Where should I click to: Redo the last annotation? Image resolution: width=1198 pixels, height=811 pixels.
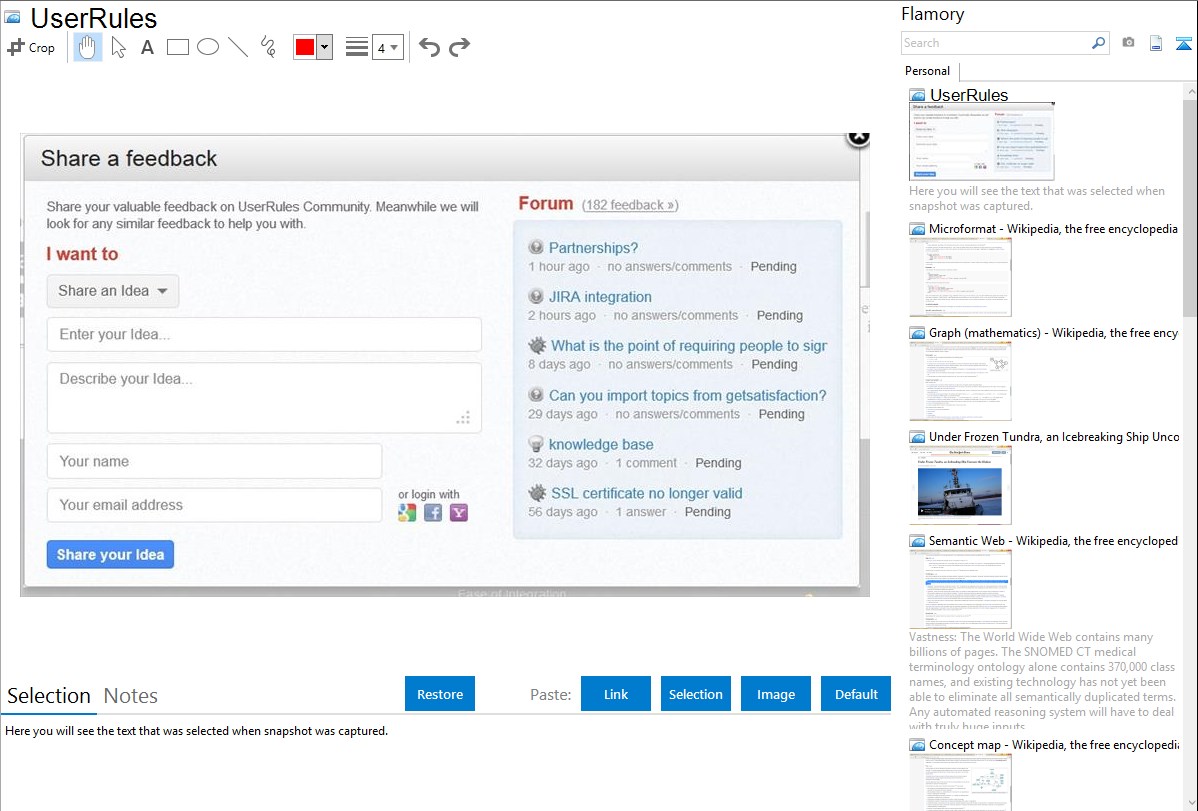[459, 47]
